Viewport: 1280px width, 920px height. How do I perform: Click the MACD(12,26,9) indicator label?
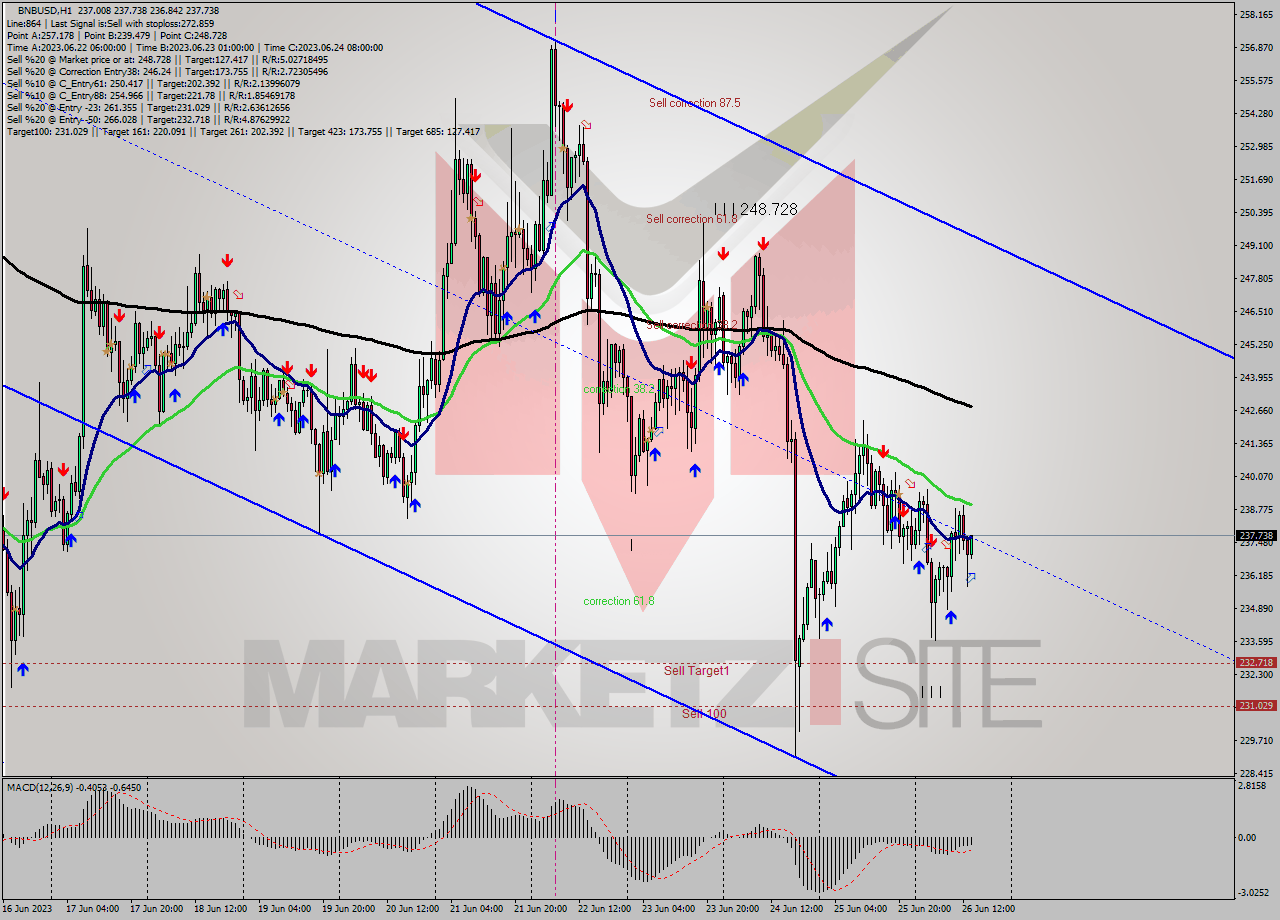(74, 787)
